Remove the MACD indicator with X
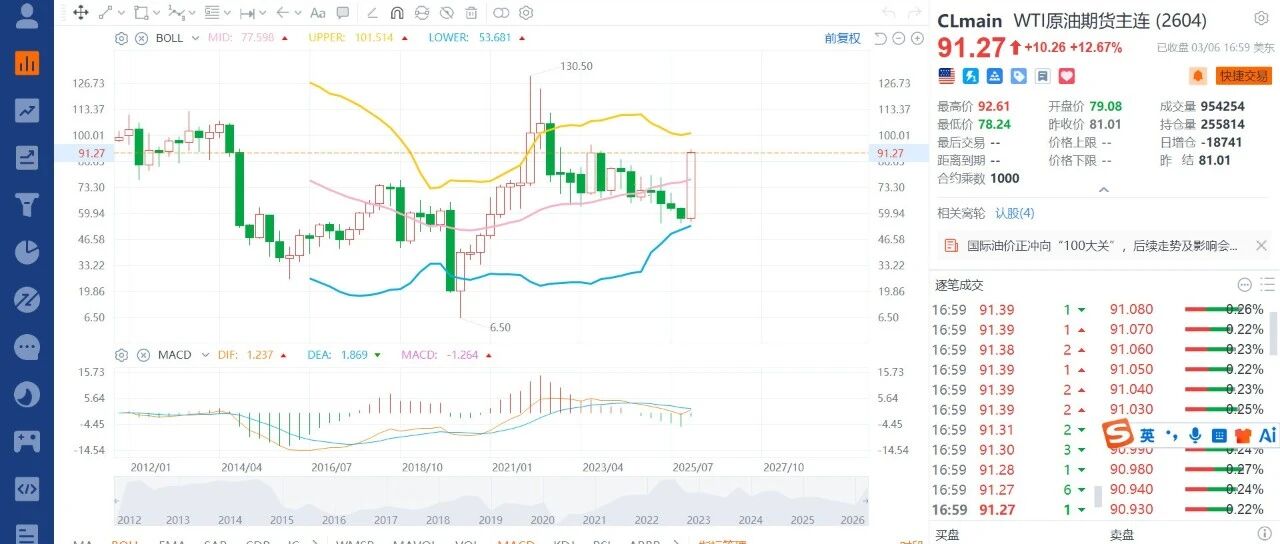The image size is (1280, 544). [x=141, y=355]
